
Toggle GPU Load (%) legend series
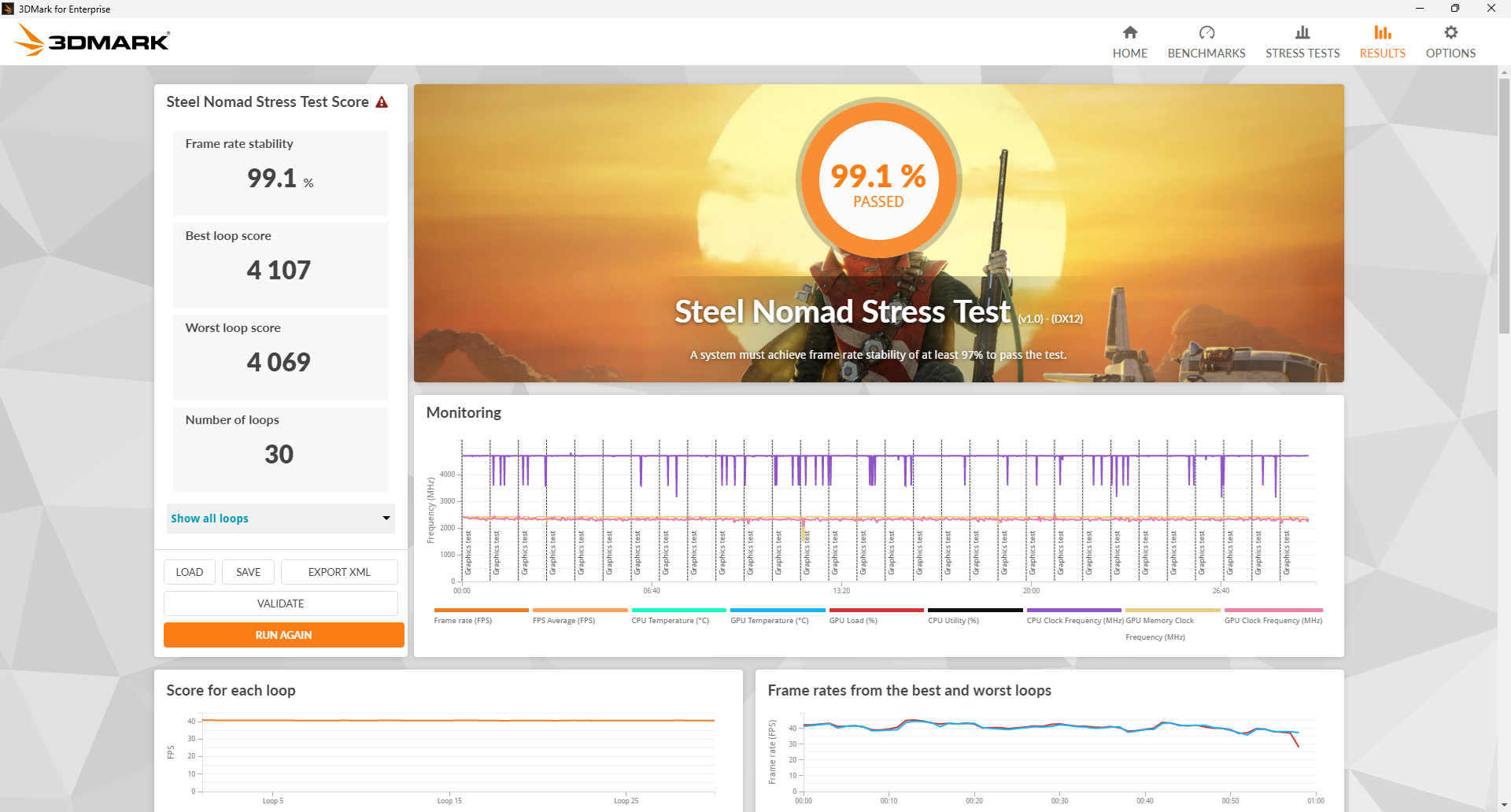pos(853,620)
